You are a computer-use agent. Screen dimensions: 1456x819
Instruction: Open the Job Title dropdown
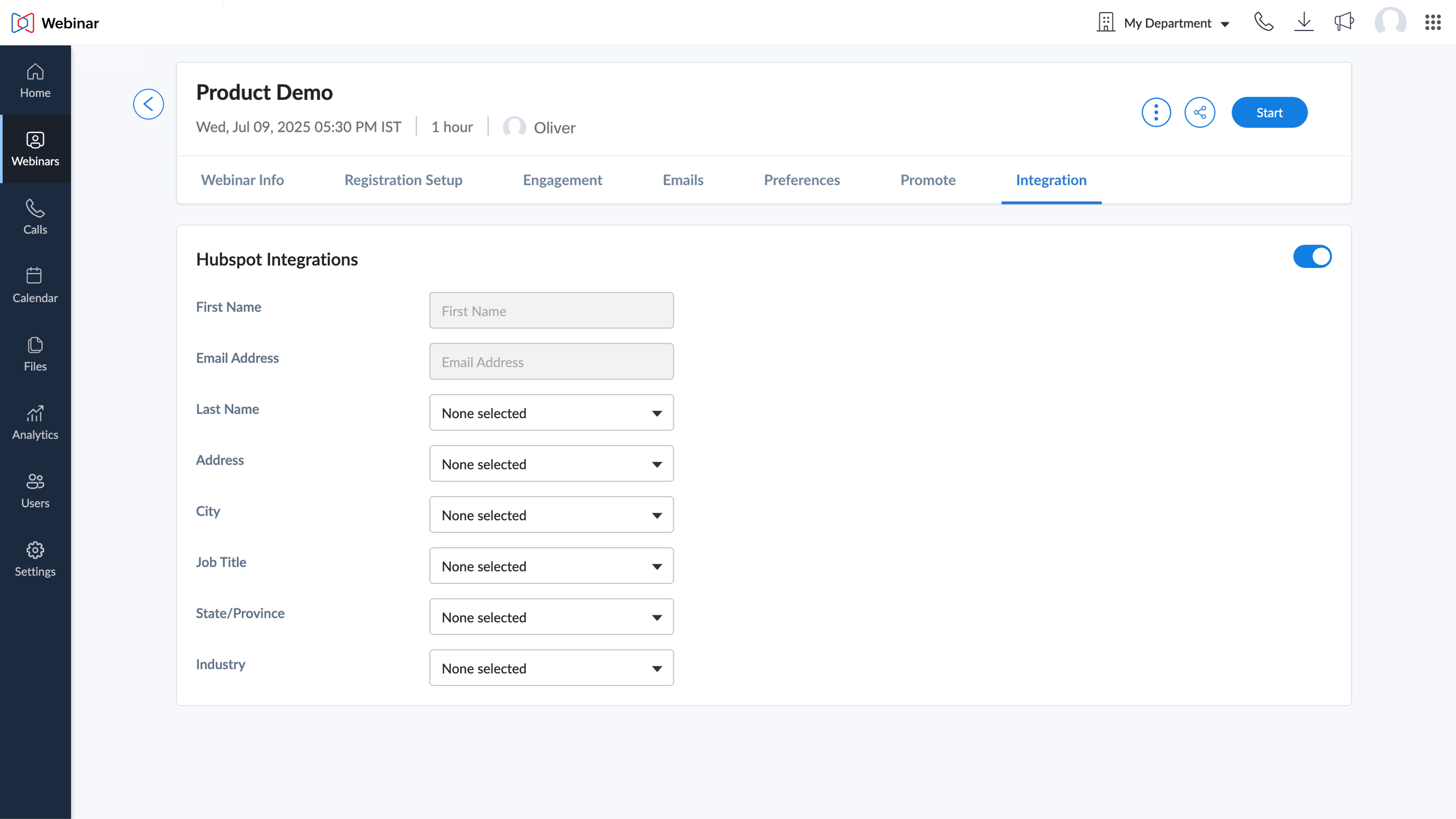(x=551, y=566)
